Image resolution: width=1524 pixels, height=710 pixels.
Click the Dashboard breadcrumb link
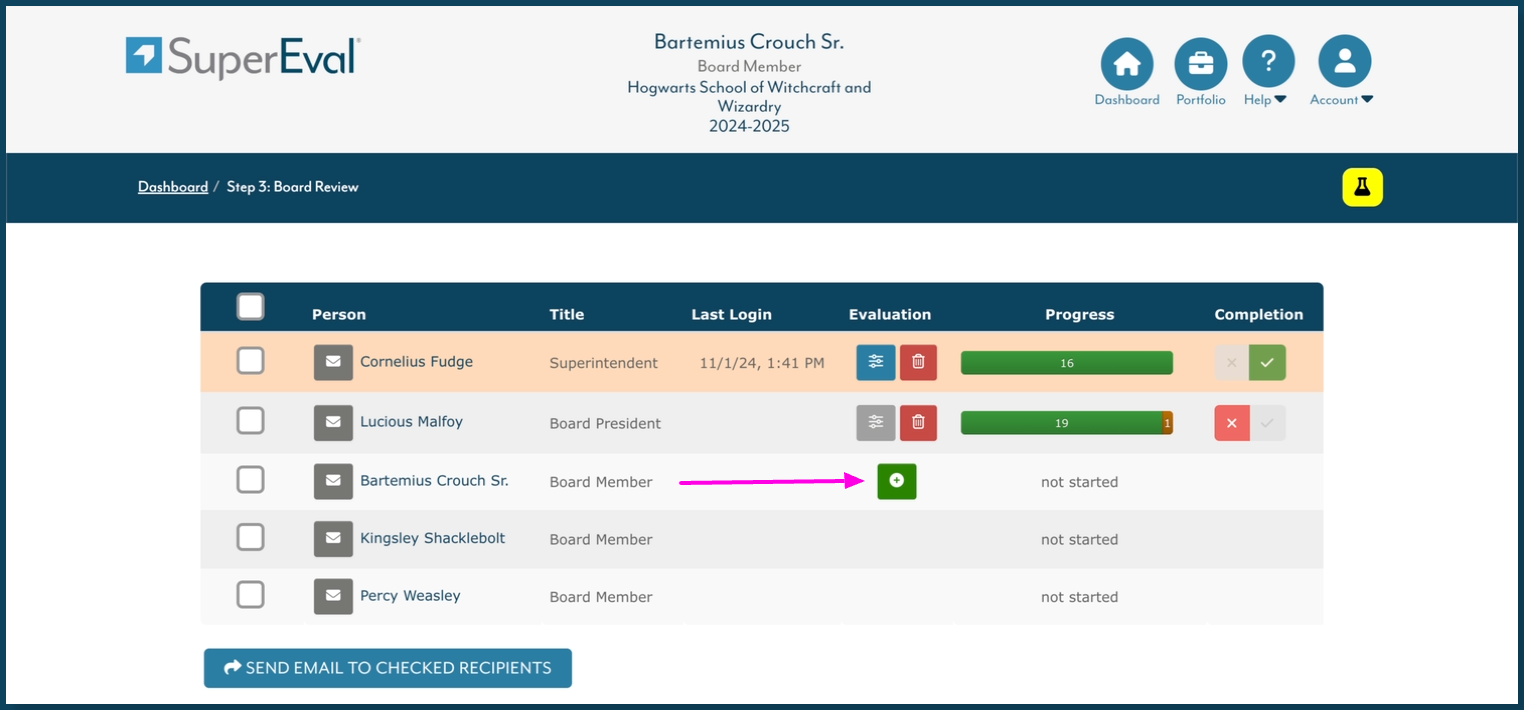coord(173,187)
